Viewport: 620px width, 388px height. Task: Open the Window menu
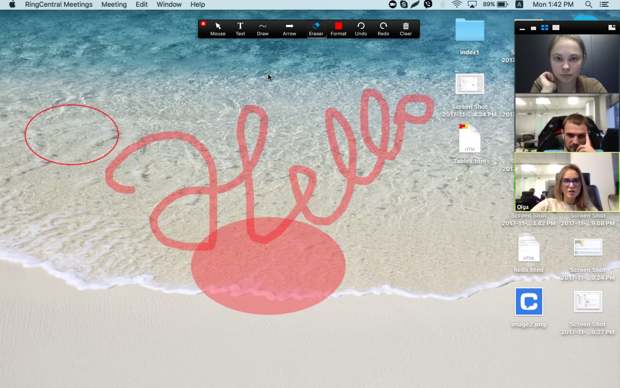coord(169,5)
